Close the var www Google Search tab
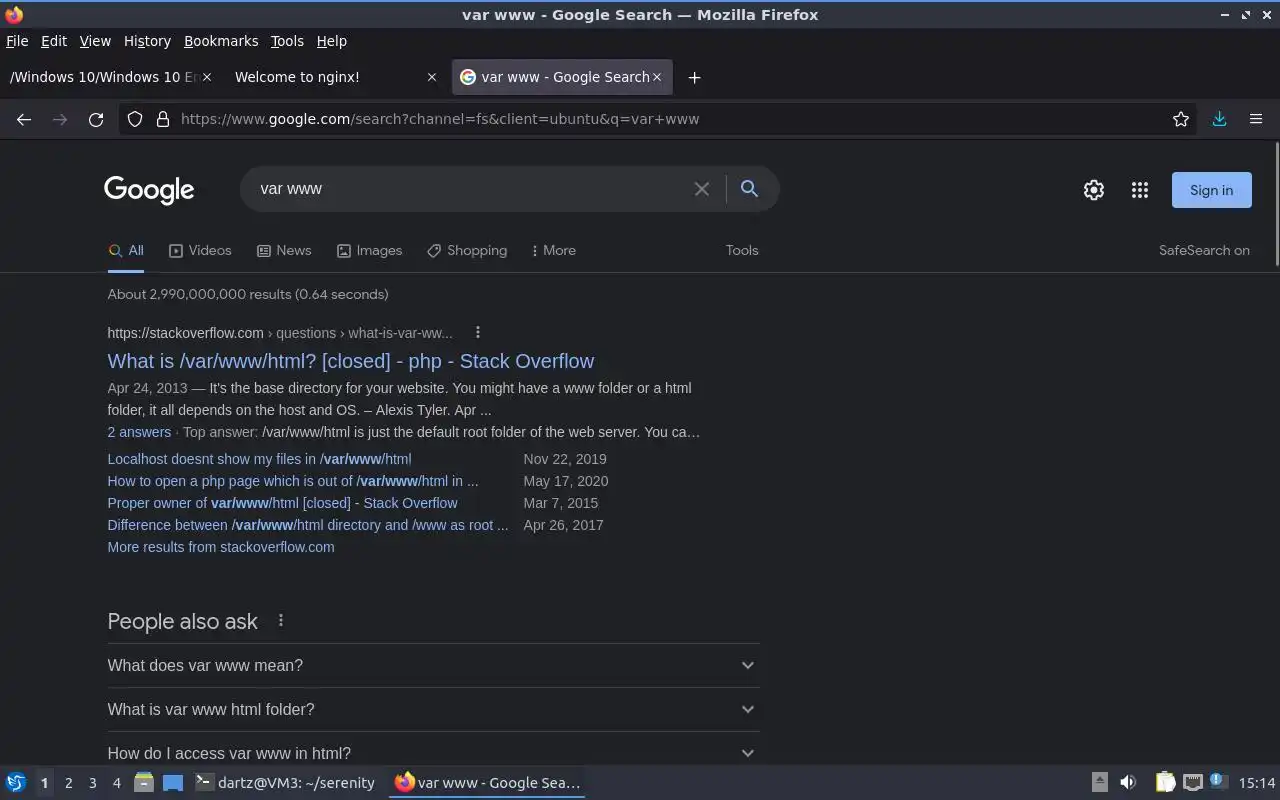 point(657,77)
